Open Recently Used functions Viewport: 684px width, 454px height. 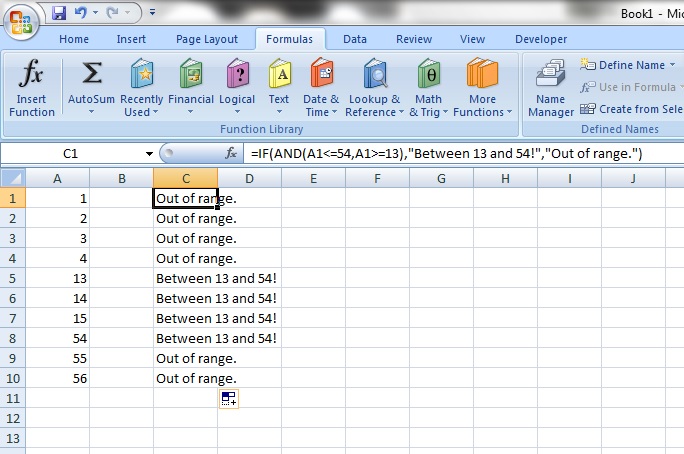point(141,75)
